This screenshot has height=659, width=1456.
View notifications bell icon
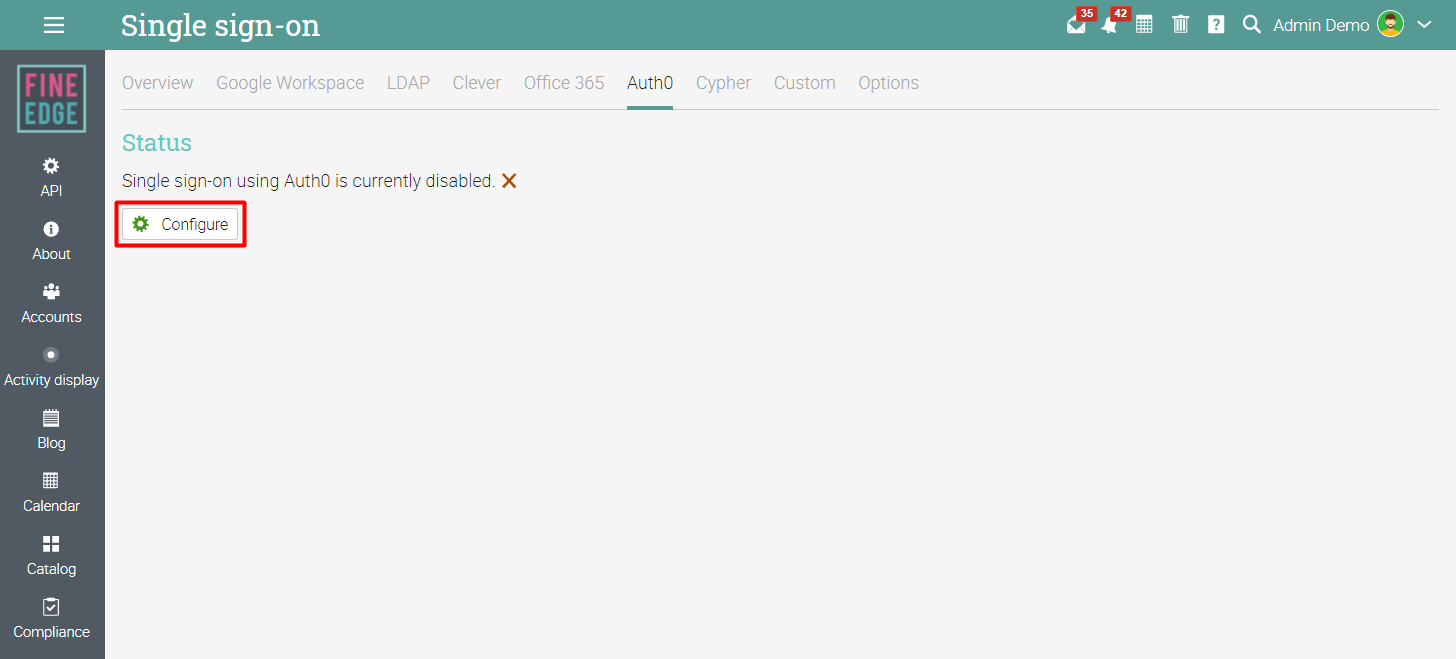[1109, 25]
